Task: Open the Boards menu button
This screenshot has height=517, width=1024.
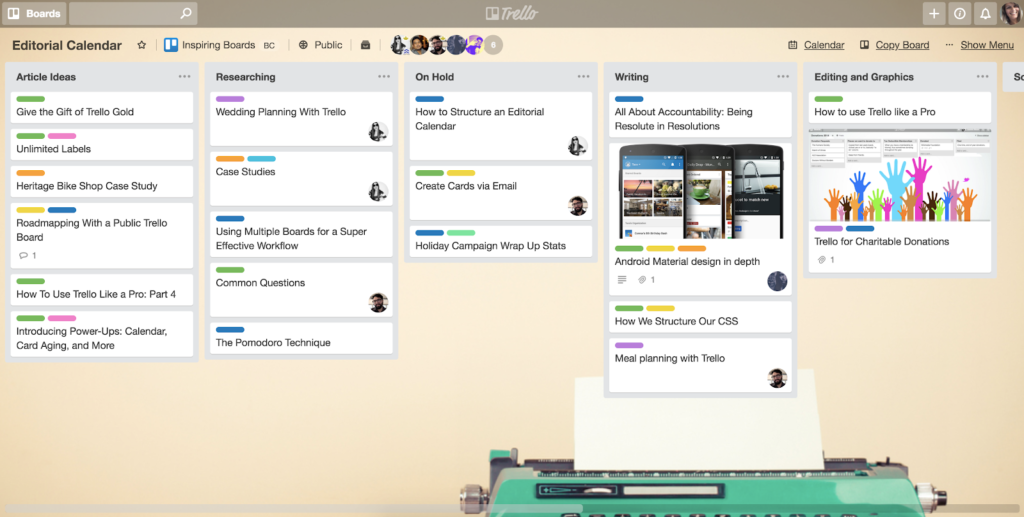Action: tap(34, 13)
